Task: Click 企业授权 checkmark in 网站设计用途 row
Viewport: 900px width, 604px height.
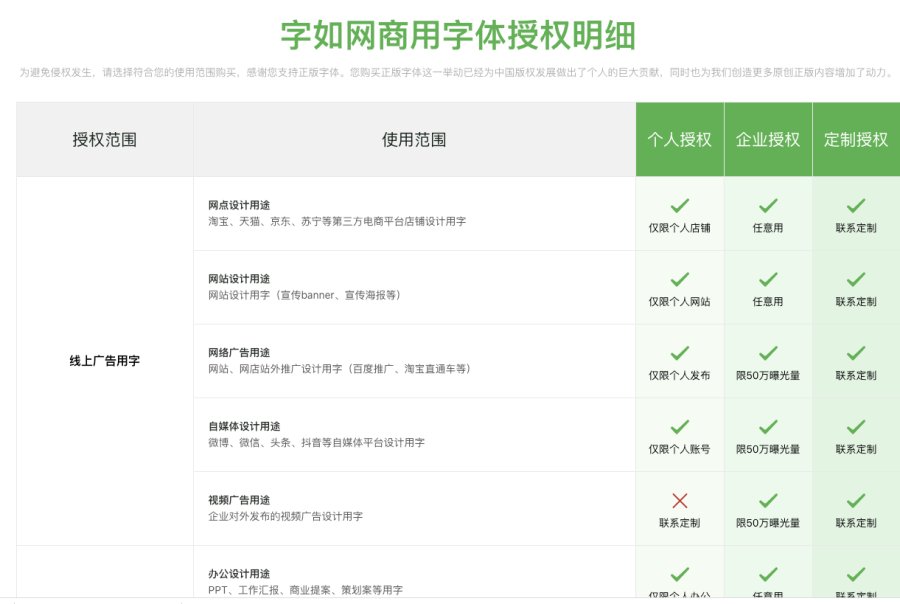Action: coord(768,280)
